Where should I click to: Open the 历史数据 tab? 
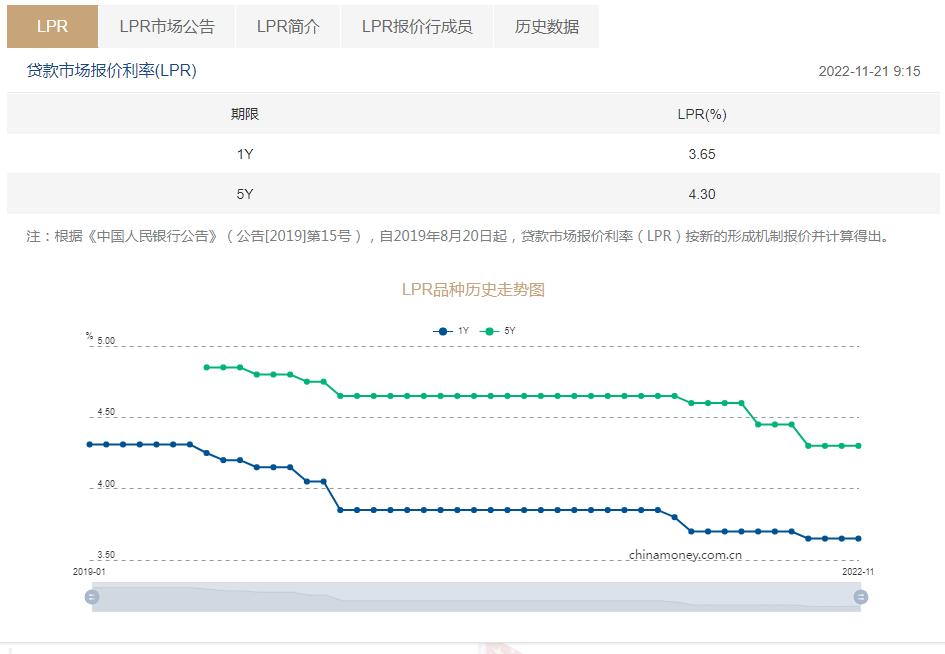[x=546, y=27]
